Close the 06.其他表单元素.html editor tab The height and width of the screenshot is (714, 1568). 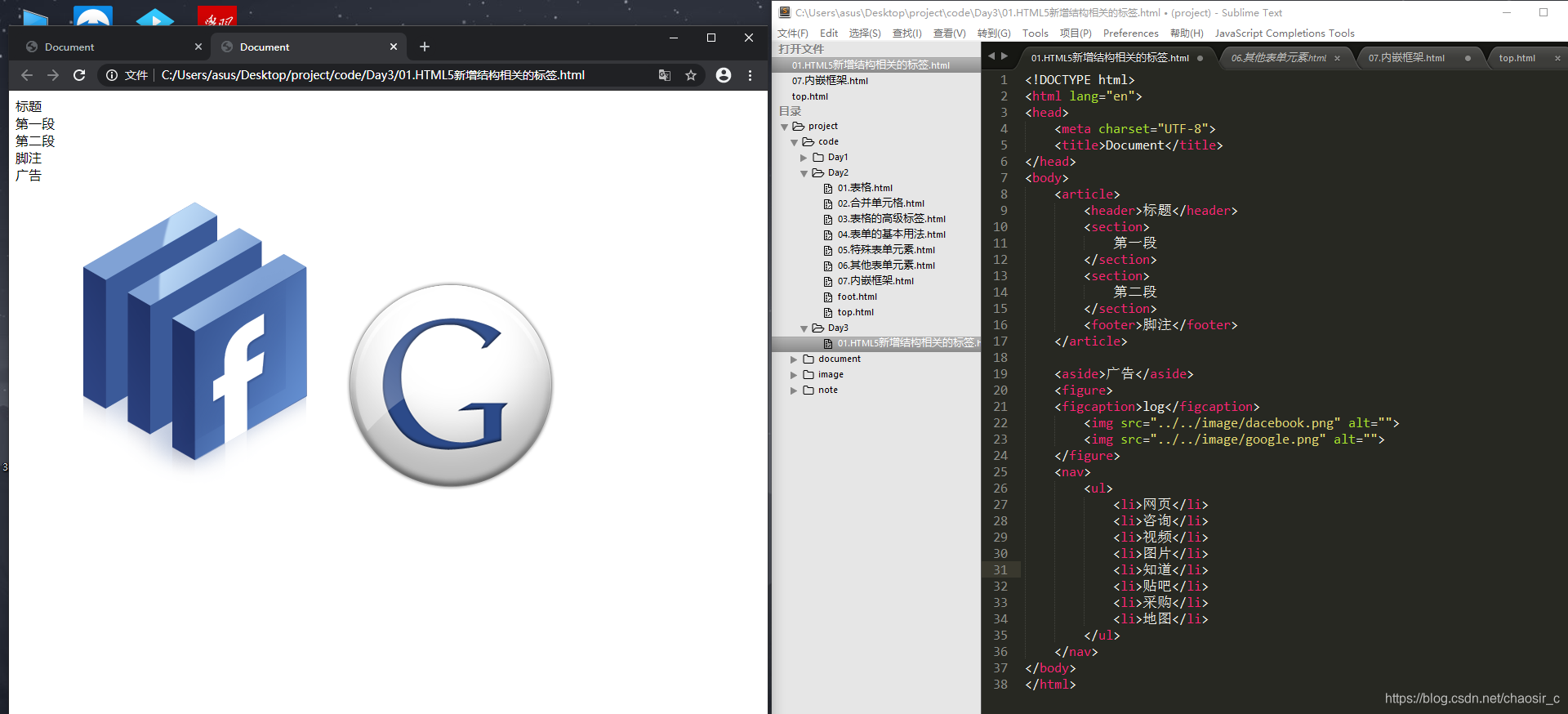(x=1337, y=58)
